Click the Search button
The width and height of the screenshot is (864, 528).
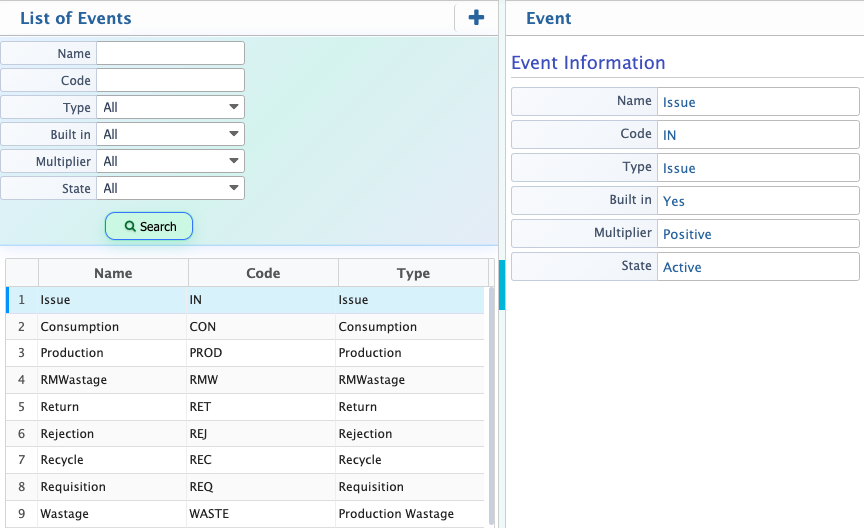pos(149,227)
